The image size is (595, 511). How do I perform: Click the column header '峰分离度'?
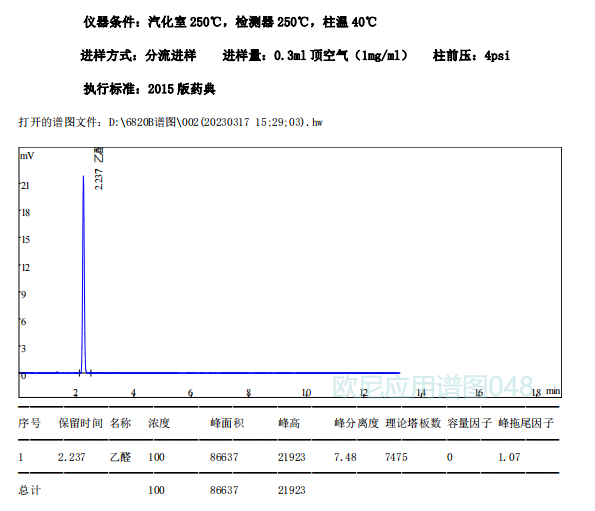click(356, 423)
